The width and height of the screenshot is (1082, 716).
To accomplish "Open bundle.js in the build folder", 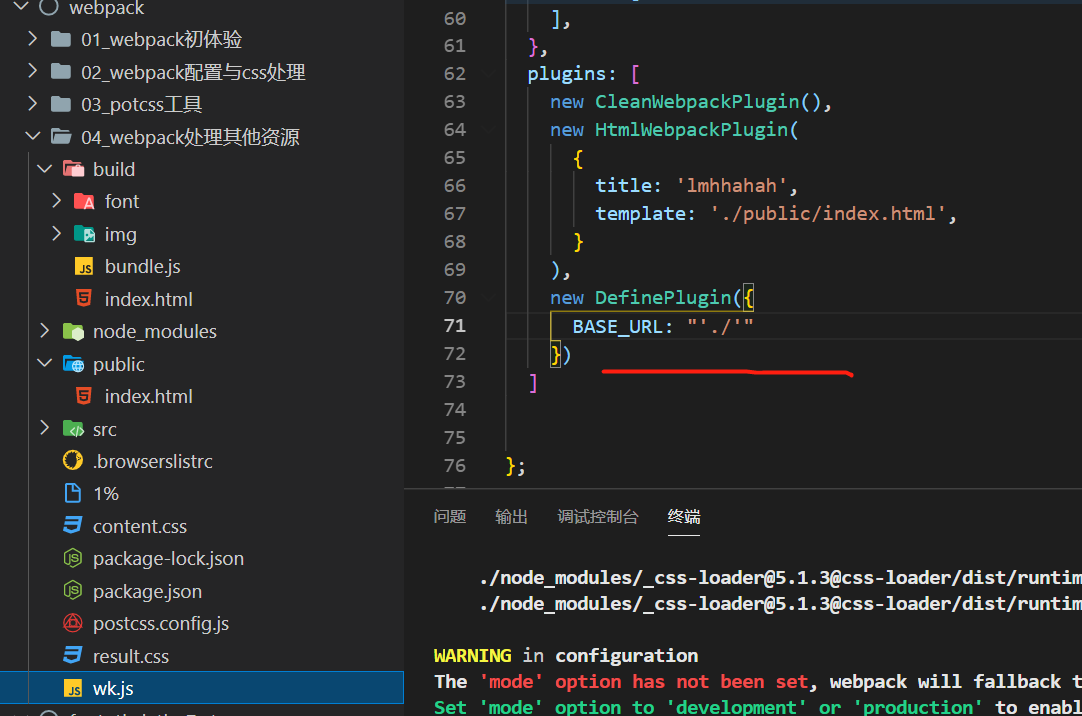I will (x=142, y=267).
